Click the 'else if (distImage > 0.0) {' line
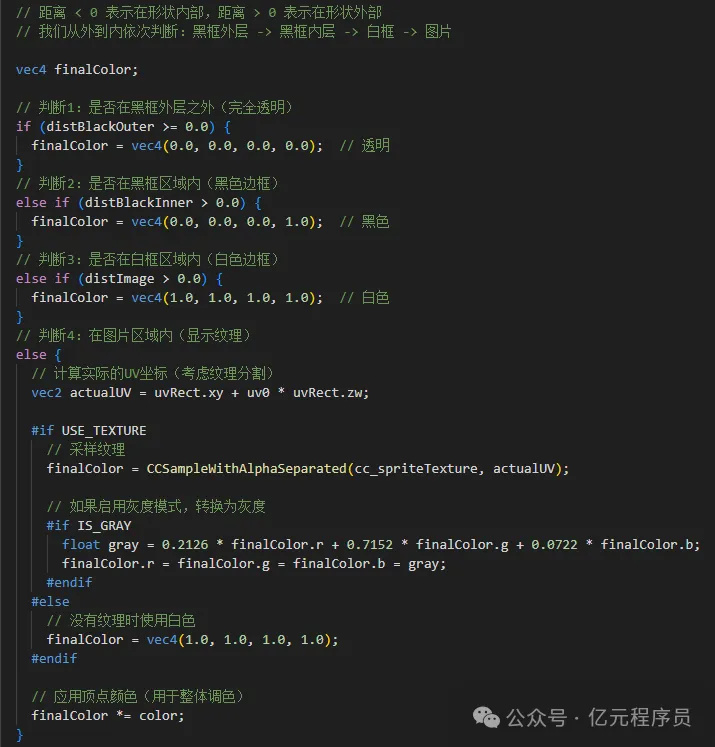Viewport: 715px width, 747px height. click(x=120, y=279)
